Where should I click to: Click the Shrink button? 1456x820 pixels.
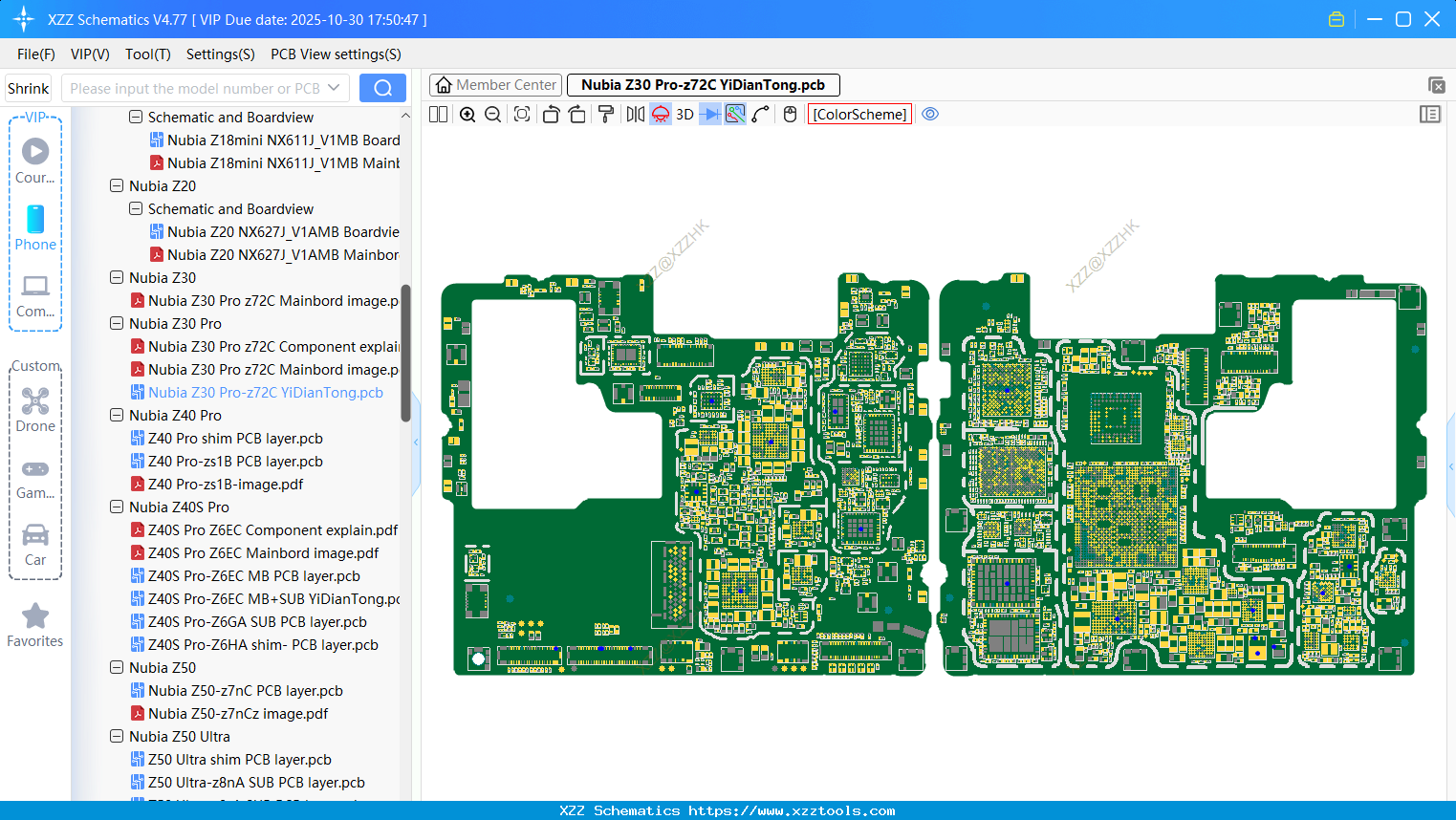click(x=29, y=88)
